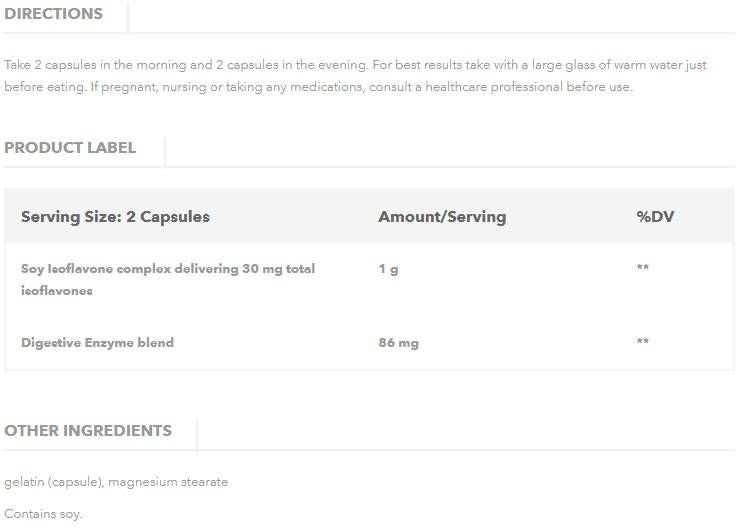Click the "Contains soy." allergen notice
Image resolution: width=747 pixels, height=530 pixels.
click(43, 514)
